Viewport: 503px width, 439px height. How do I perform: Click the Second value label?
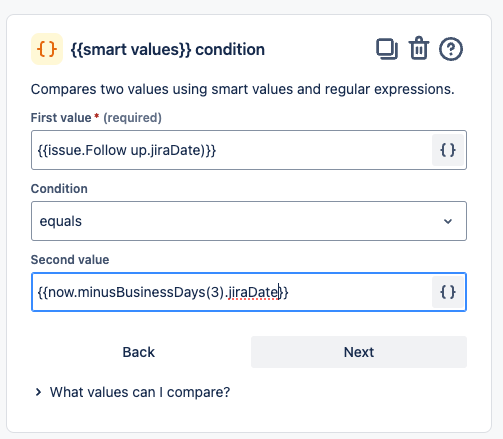click(70, 260)
